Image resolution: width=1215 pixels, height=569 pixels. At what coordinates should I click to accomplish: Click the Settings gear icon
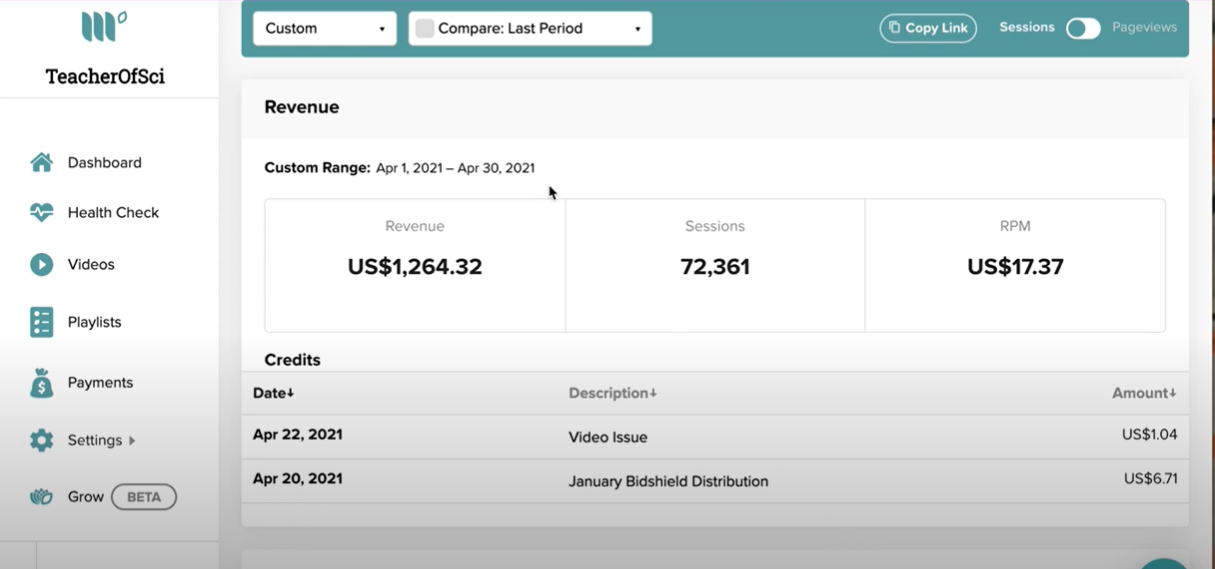click(41, 440)
